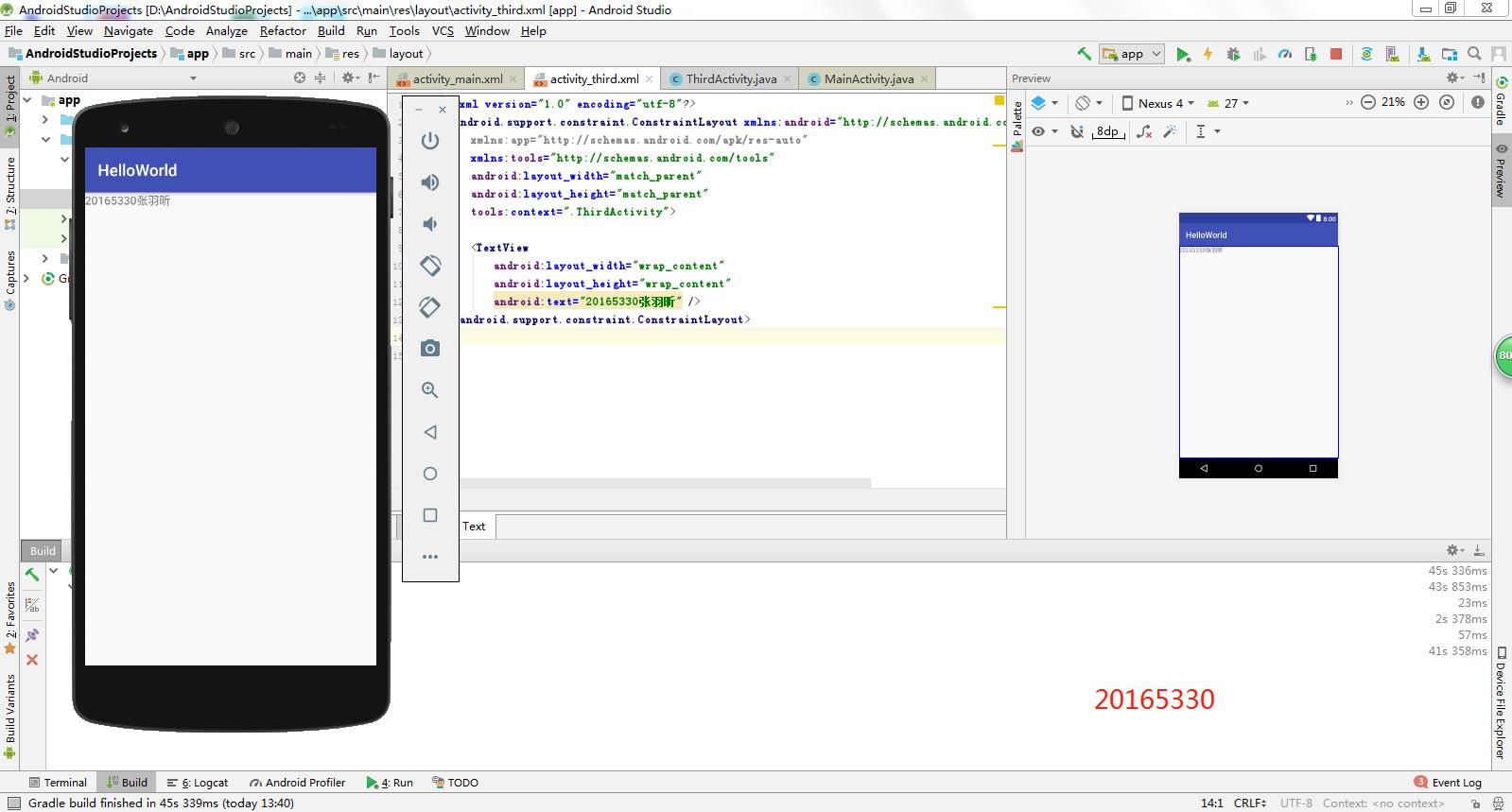Click default margin 8dp setting
The height and width of the screenshot is (812, 1512).
click(x=1107, y=131)
